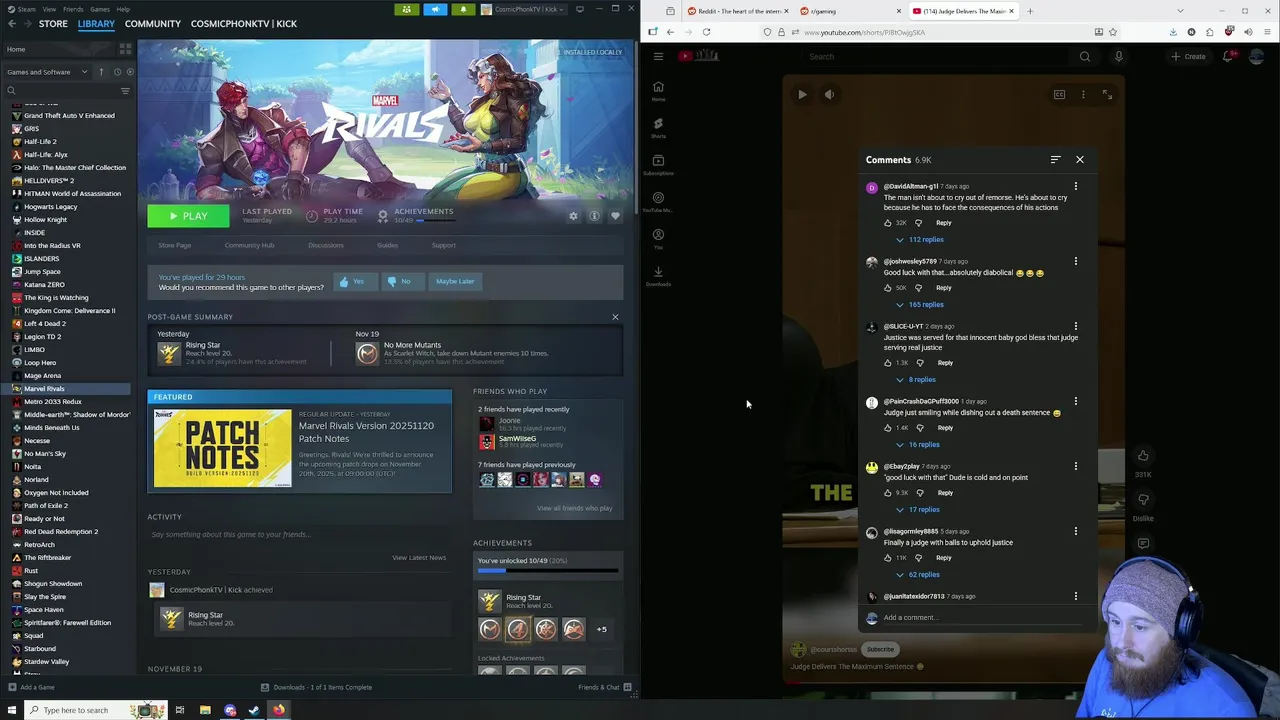This screenshot has height=720, width=1280.
Task: Play the YouTube short video
Action: coord(802,95)
